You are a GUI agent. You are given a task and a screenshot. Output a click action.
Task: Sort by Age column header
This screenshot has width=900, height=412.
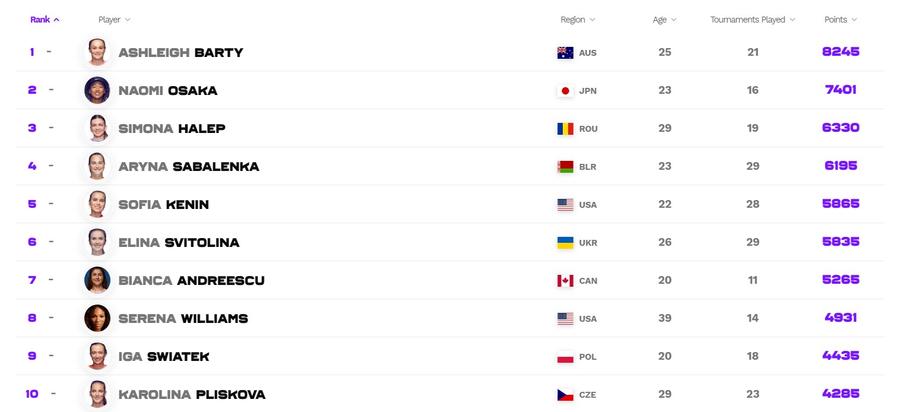tap(665, 20)
